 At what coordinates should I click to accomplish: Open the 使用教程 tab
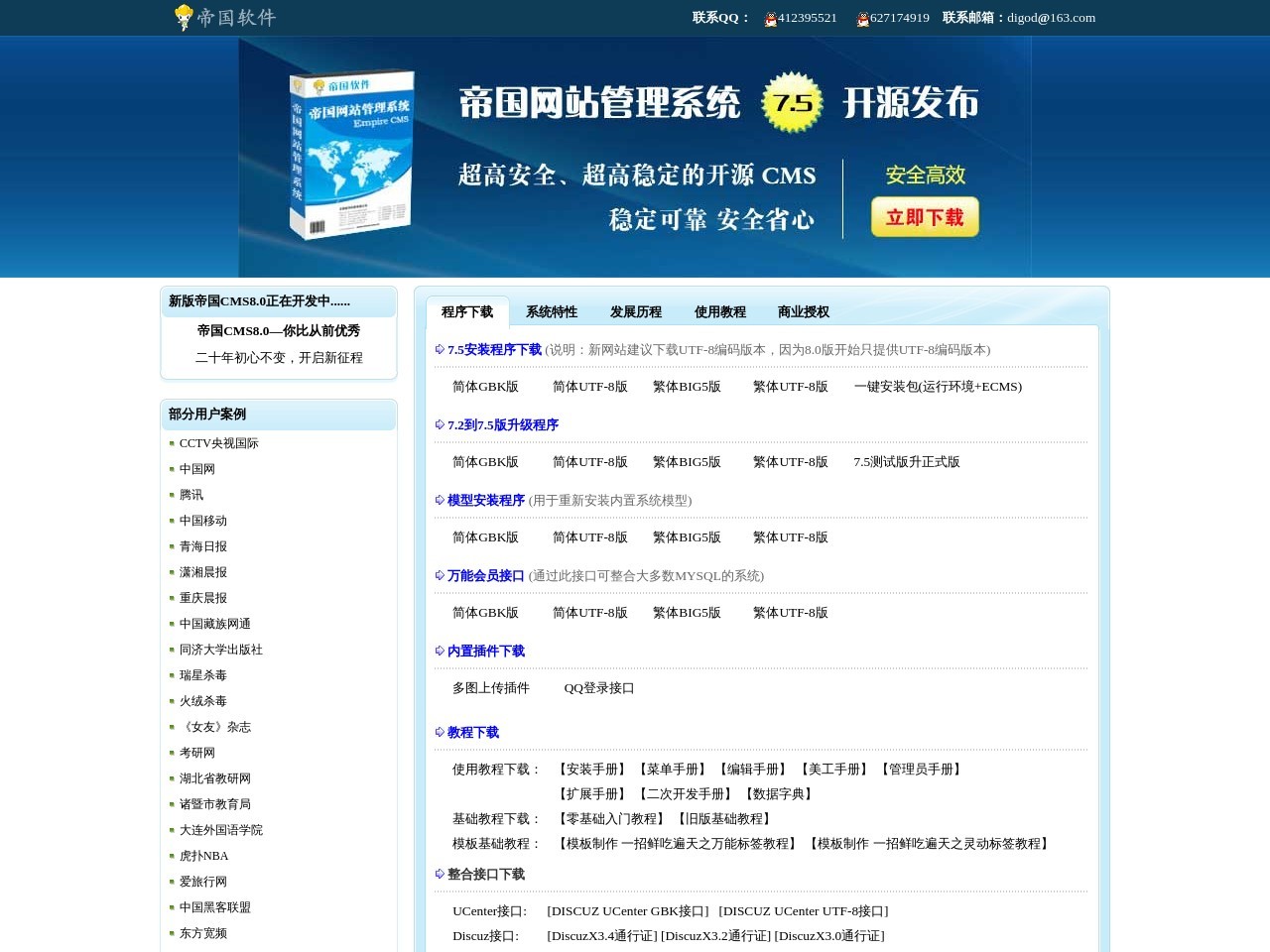[x=720, y=311]
